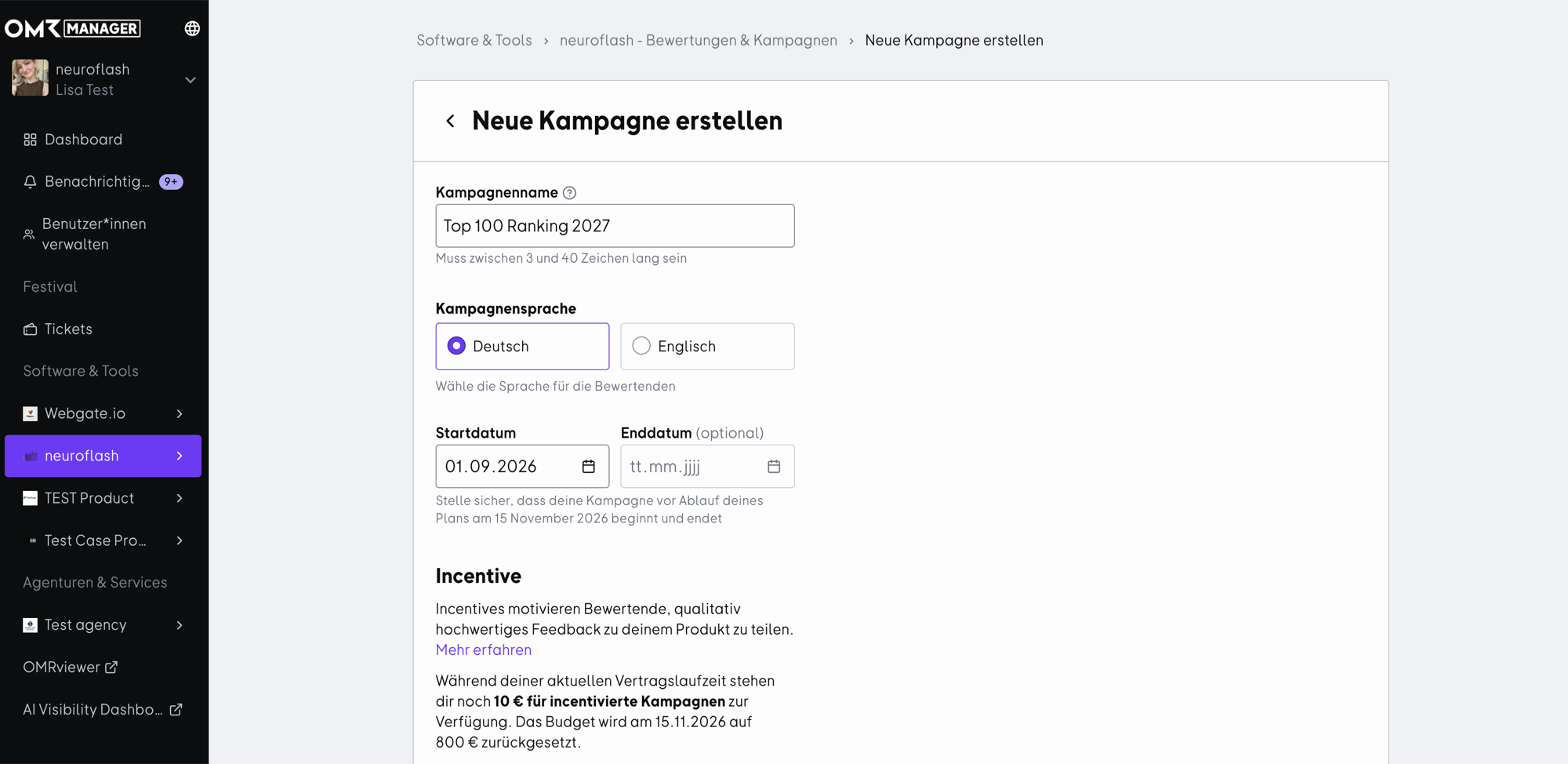This screenshot has width=1568, height=764.
Task: Expand the neuroflash sidebar chevron
Action: click(180, 456)
